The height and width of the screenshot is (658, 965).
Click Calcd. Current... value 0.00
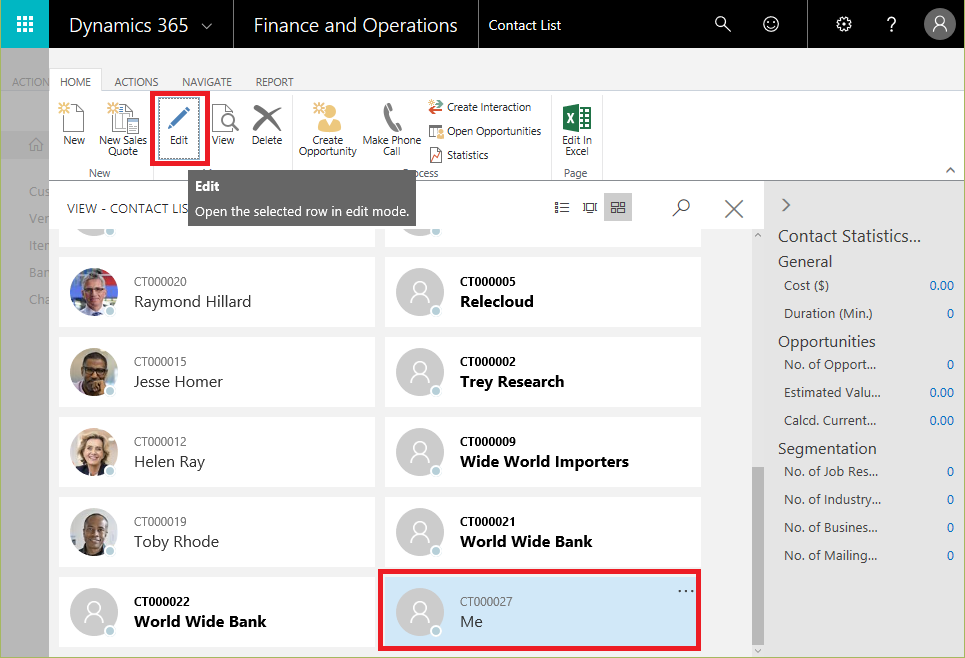coord(942,420)
